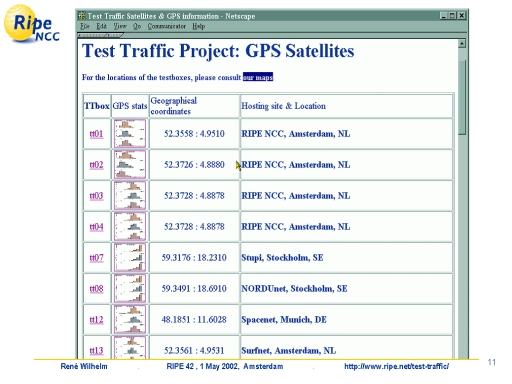
Task: Click the Netscape window title bar icon
Action: point(82,16)
